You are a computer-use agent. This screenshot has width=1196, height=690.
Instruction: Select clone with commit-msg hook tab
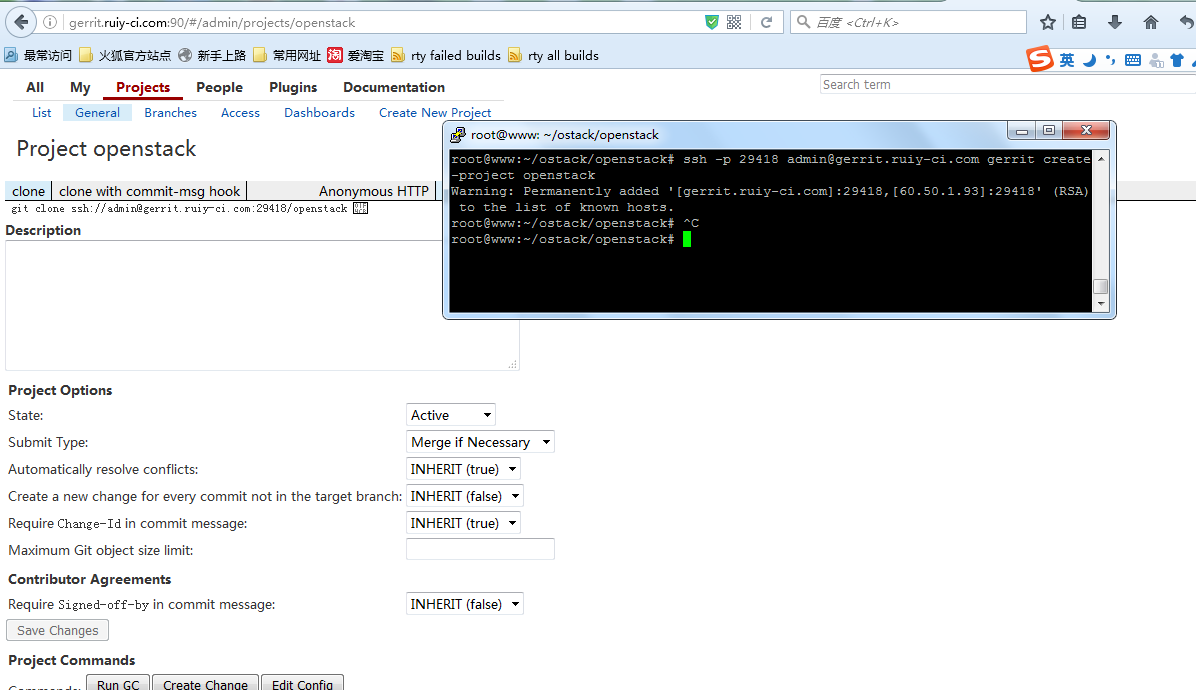tap(150, 191)
